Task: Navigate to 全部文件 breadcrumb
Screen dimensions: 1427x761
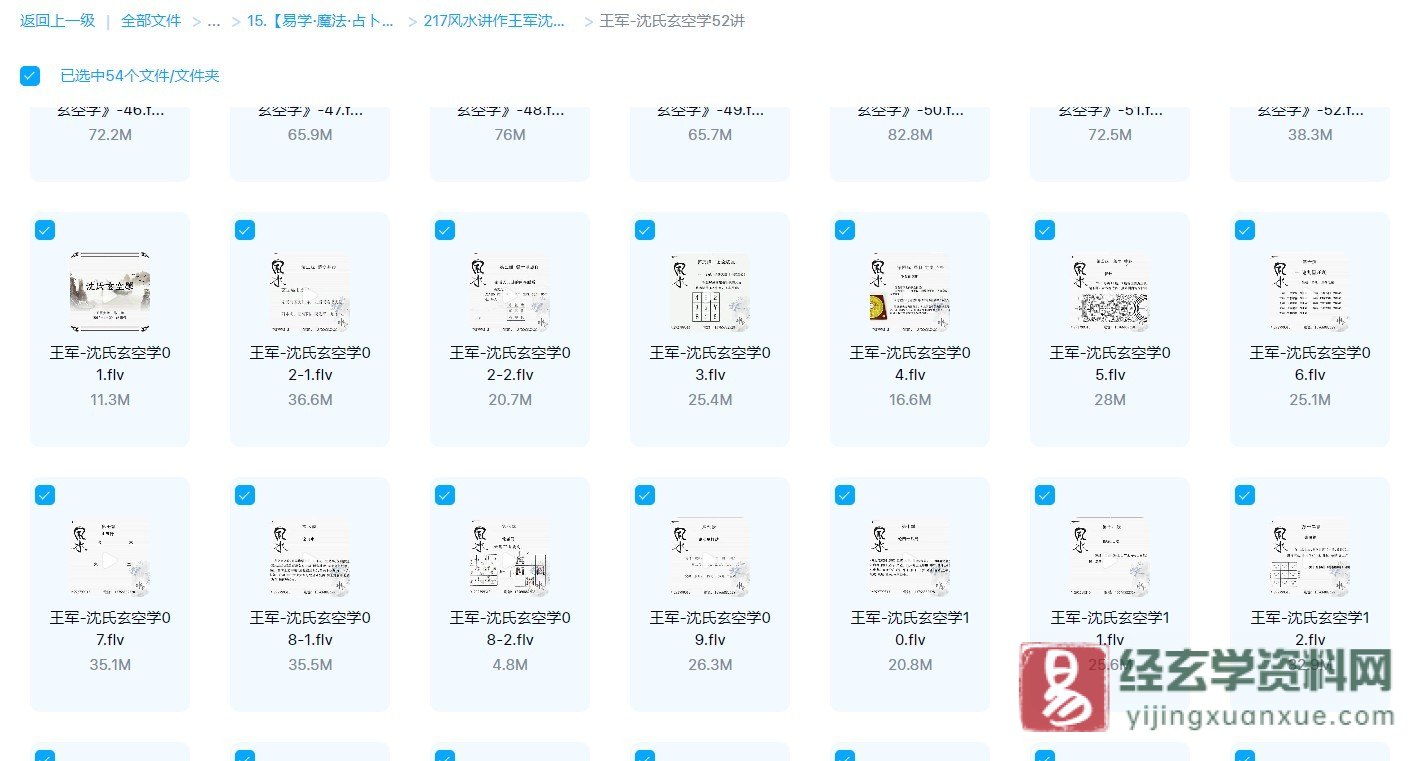Action: pyautogui.click(x=151, y=20)
